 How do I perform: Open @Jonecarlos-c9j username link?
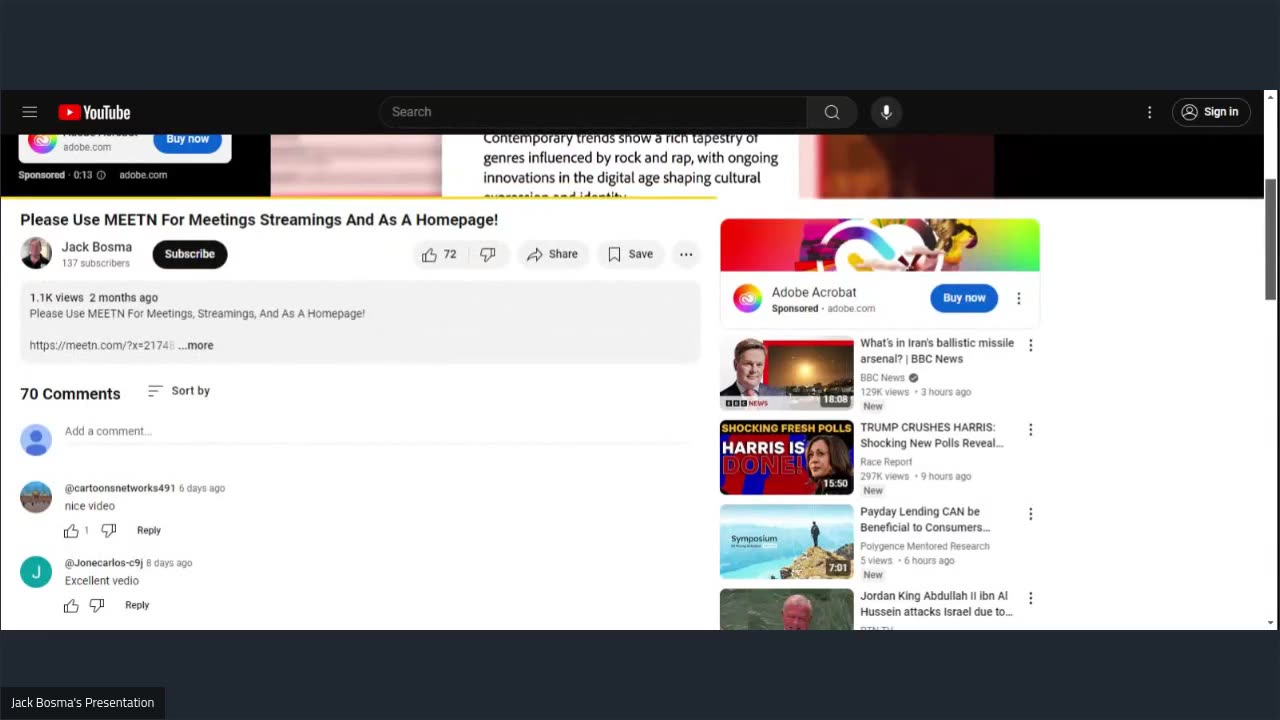pyautogui.click(x=104, y=563)
